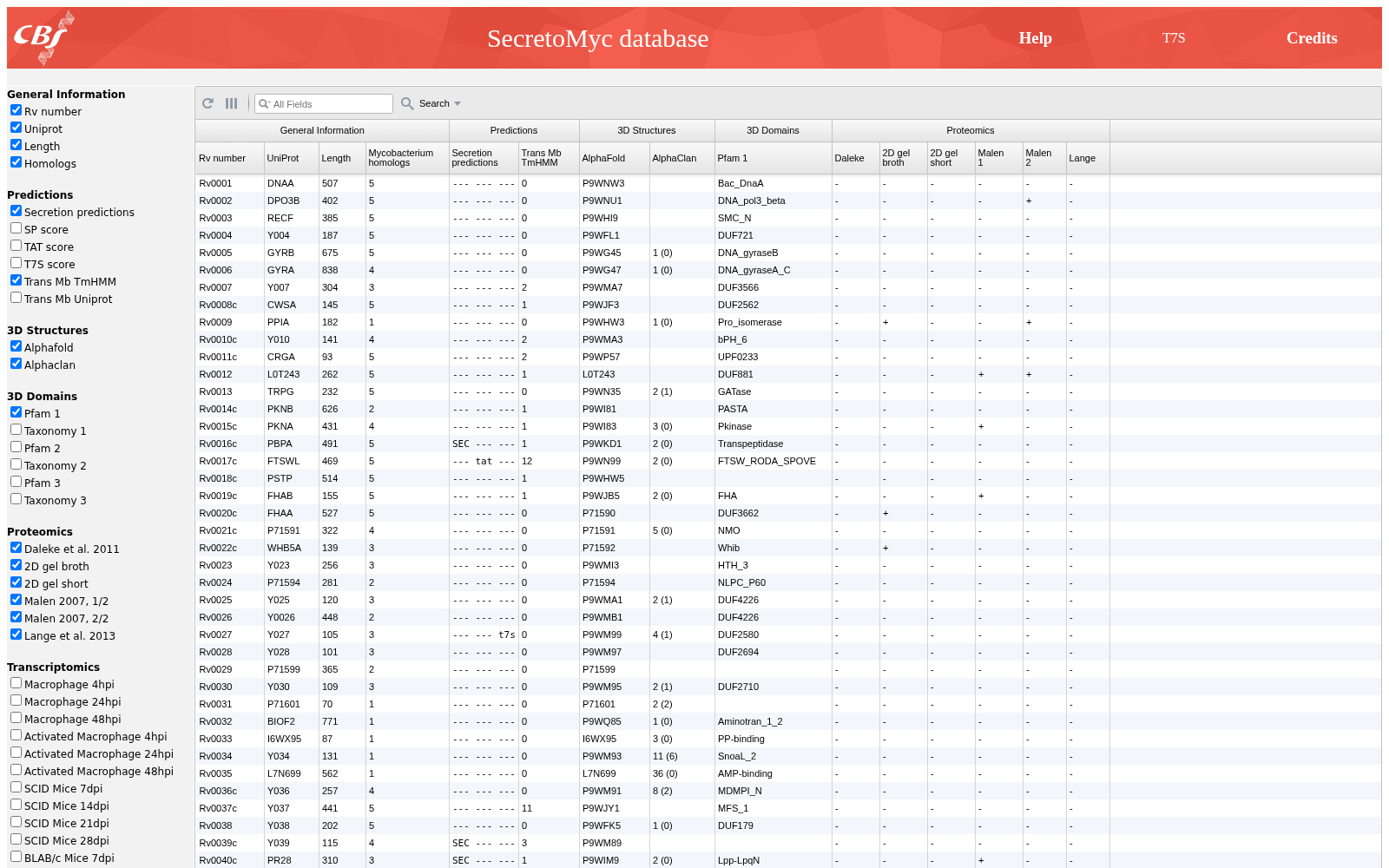Go to the T7S page
This screenshot has width=1389, height=868.
pyautogui.click(x=1174, y=38)
